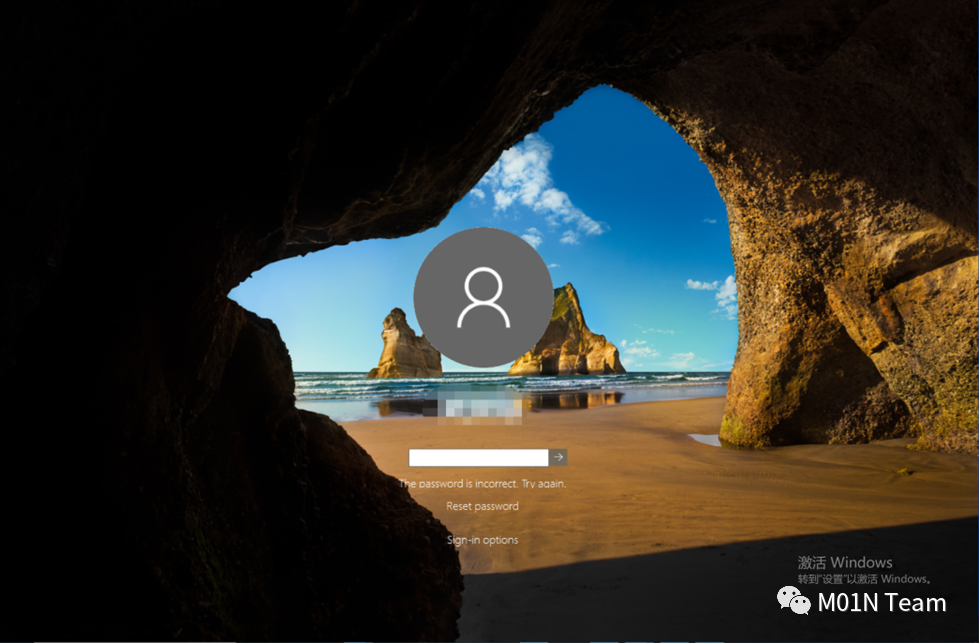Viewport: 979px width, 643px height.
Task: Open the Reset password link
Action: [482, 506]
